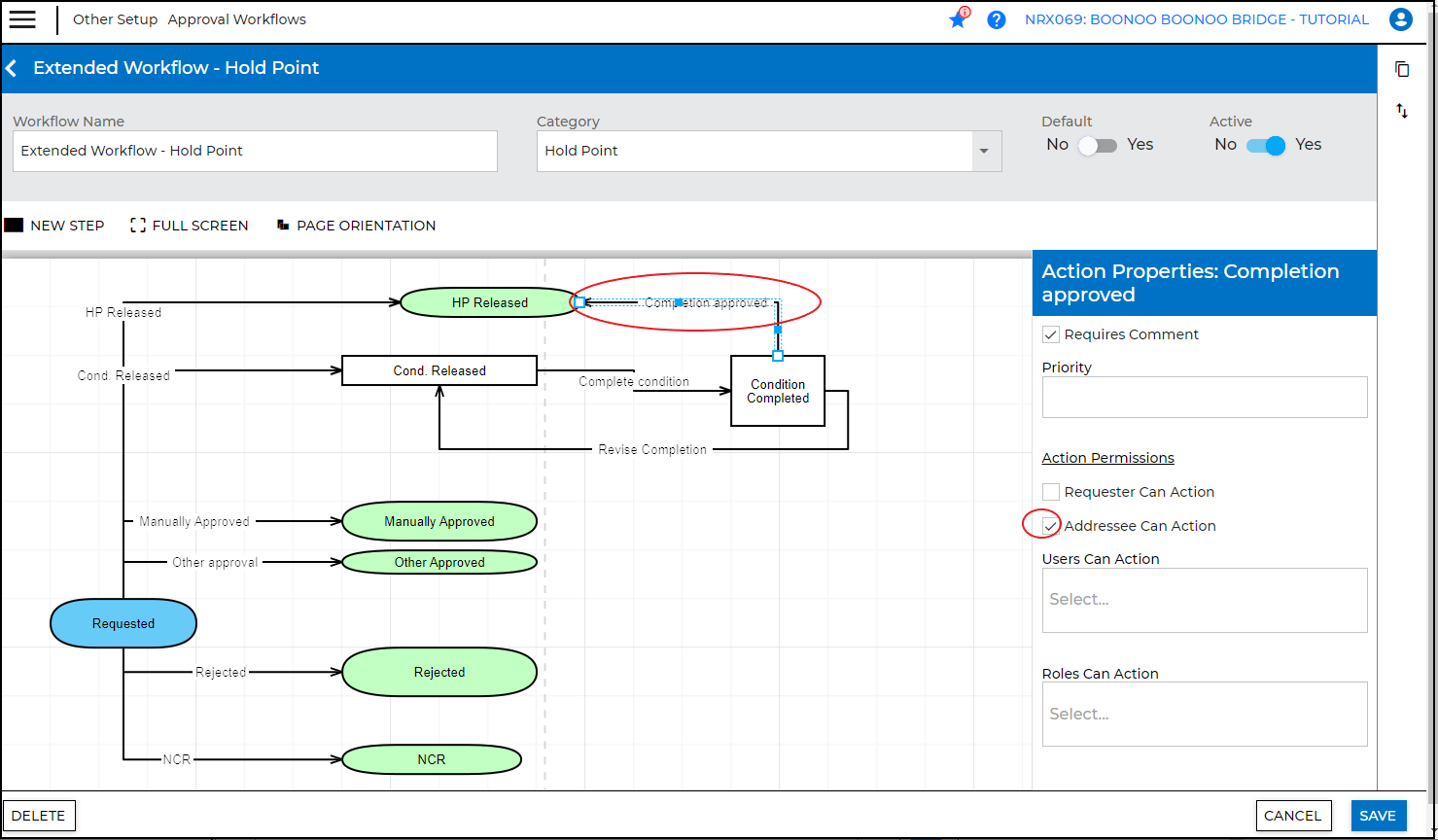Expand the Category dropdown

click(983, 152)
